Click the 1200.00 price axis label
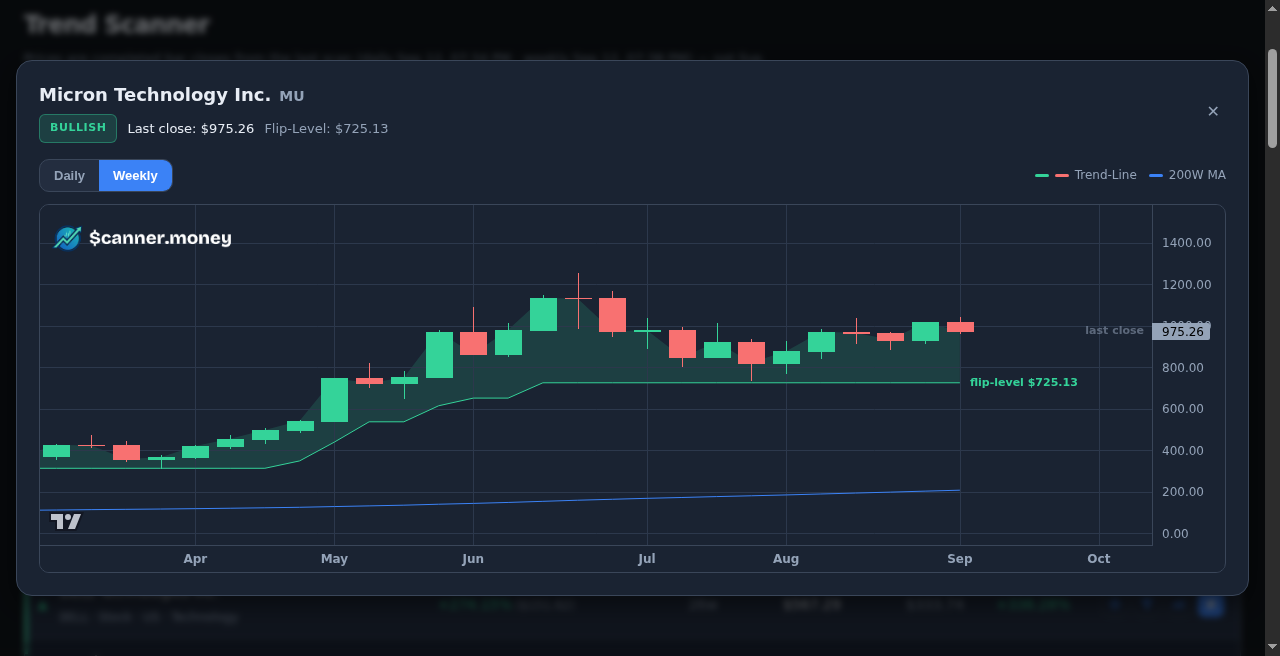Image resolution: width=1280 pixels, height=656 pixels. coord(1186,285)
